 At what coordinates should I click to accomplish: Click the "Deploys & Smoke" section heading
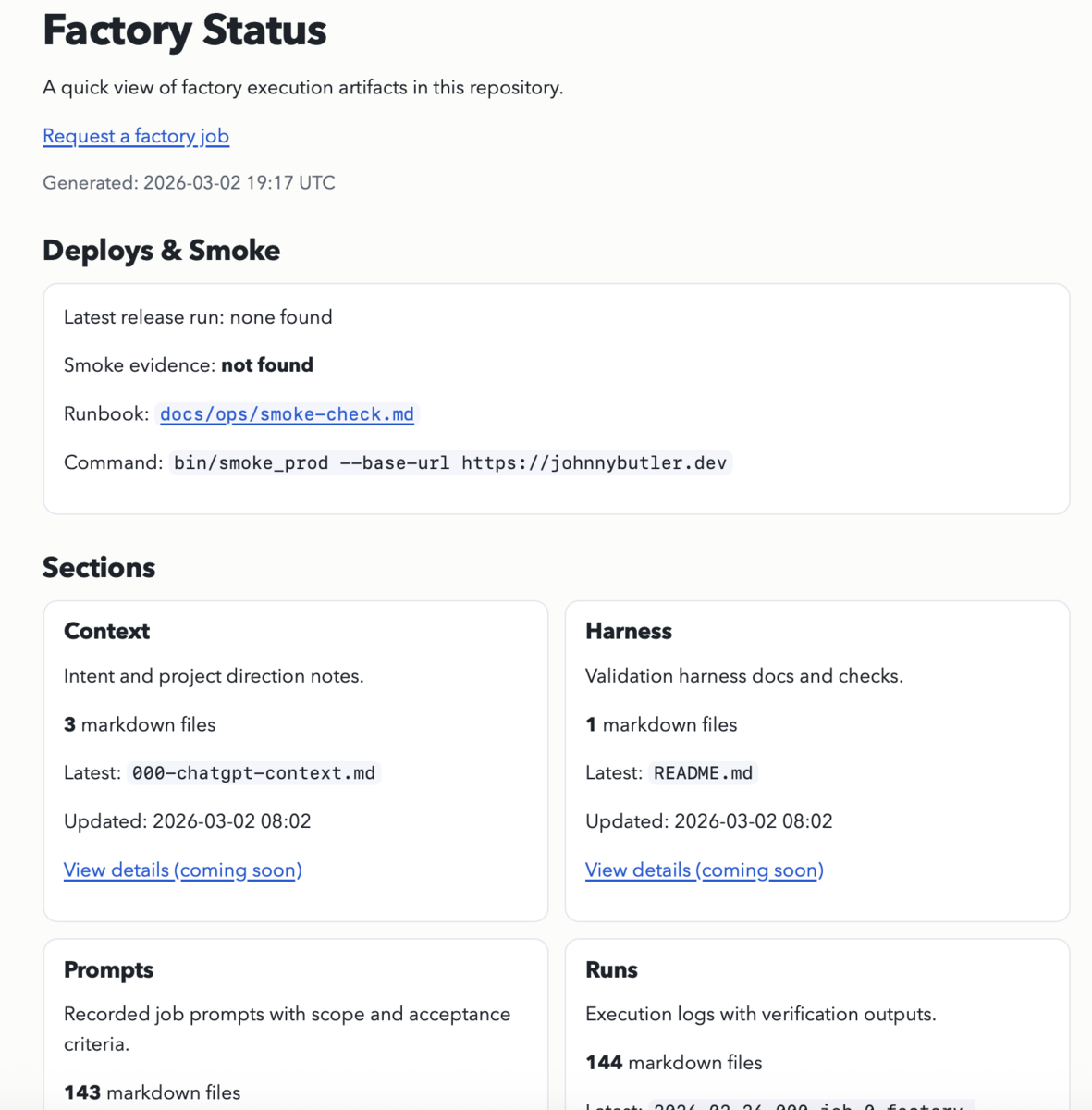click(160, 250)
